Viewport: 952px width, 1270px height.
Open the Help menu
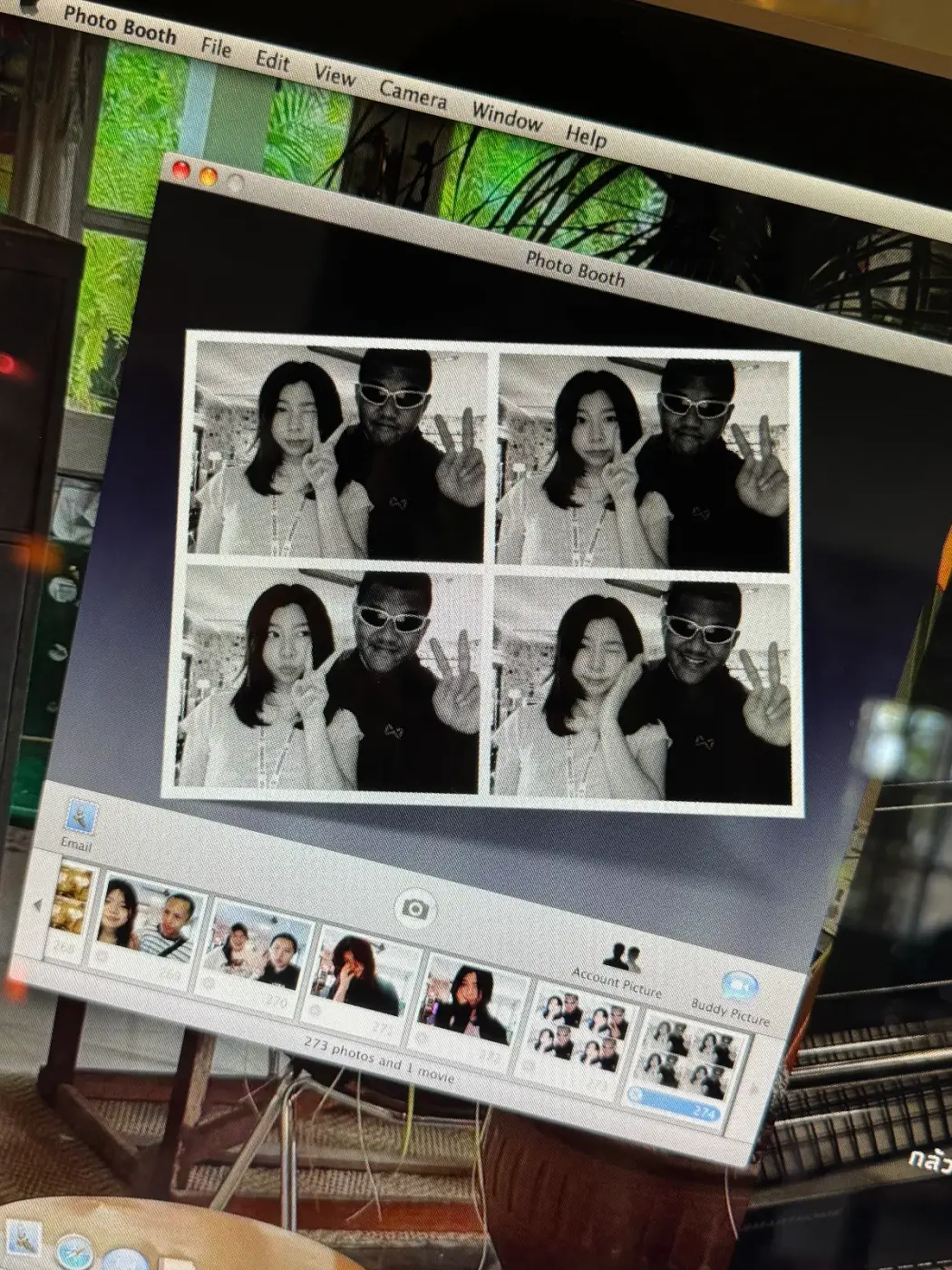click(586, 136)
